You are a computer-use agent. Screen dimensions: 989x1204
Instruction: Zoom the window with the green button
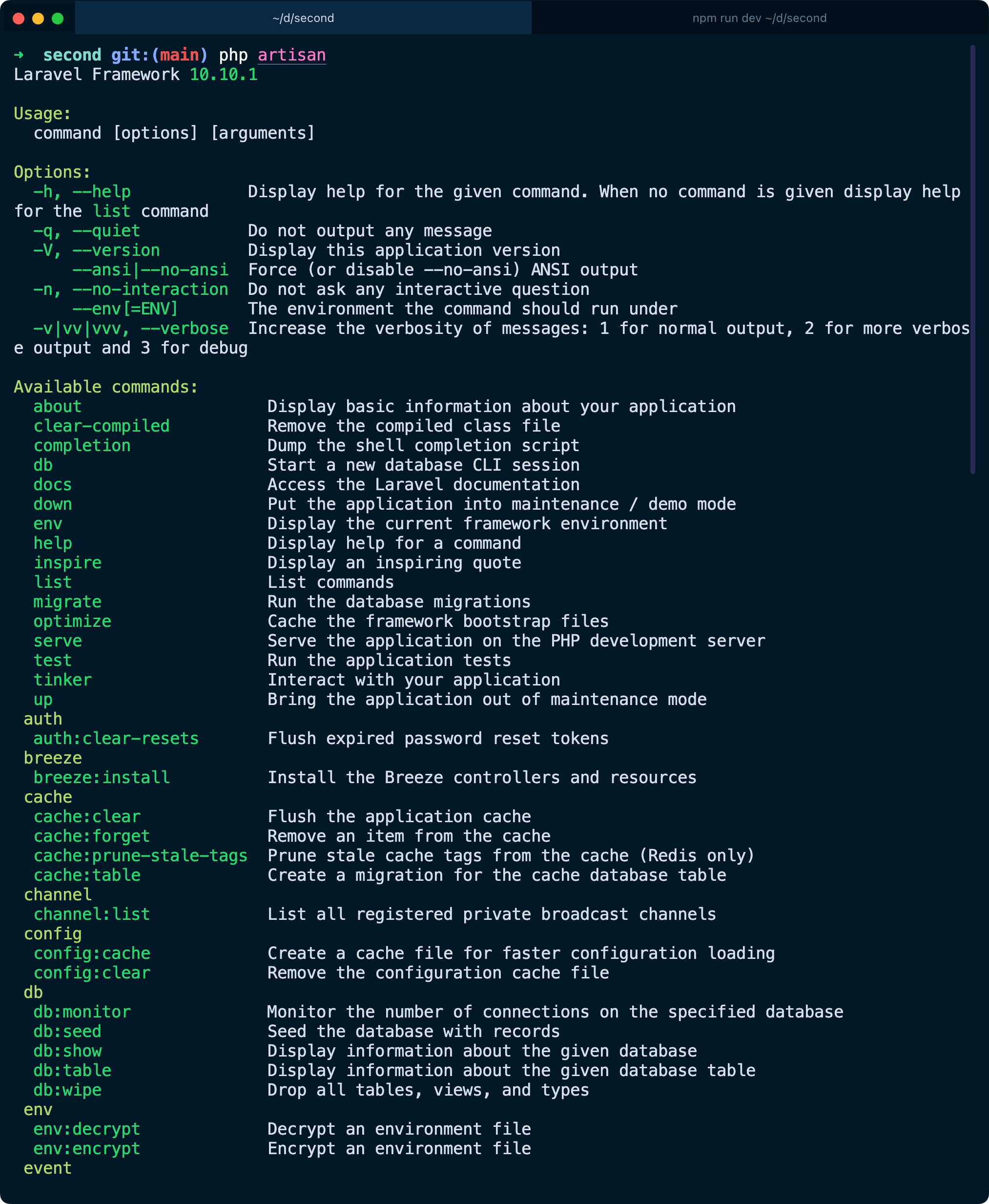click(x=58, y=18)
